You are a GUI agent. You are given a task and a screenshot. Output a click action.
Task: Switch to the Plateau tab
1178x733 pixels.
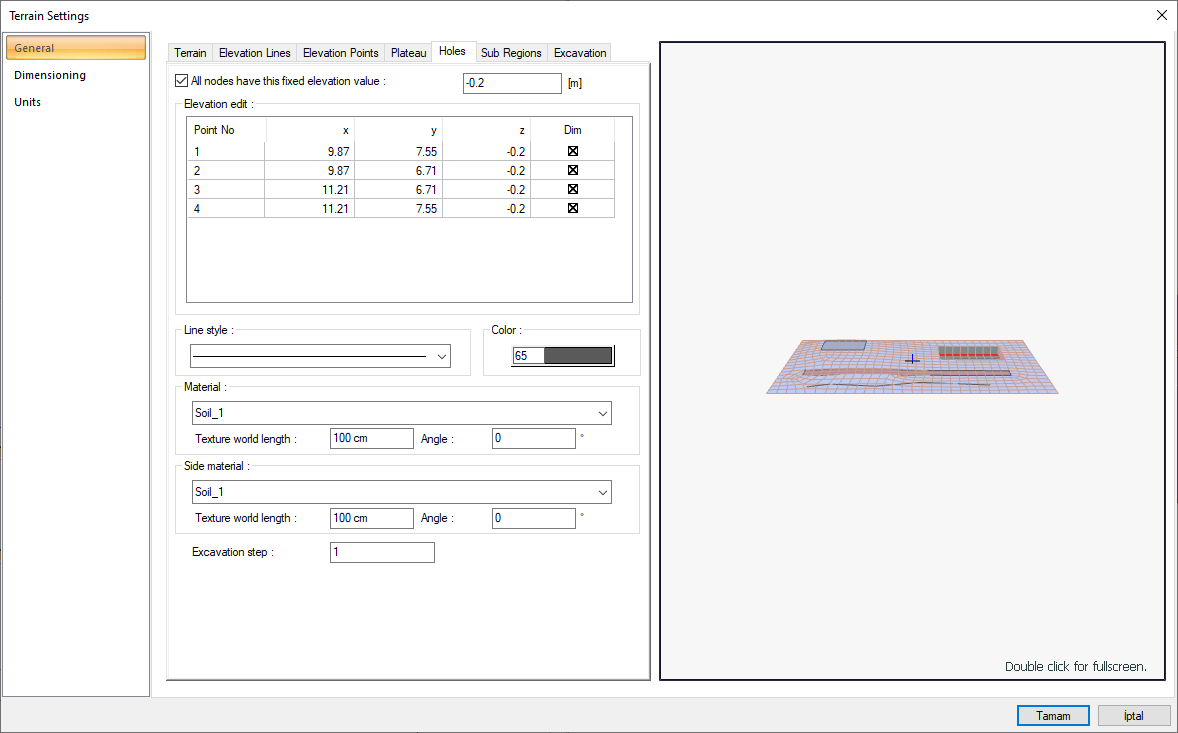pos(408,53)
